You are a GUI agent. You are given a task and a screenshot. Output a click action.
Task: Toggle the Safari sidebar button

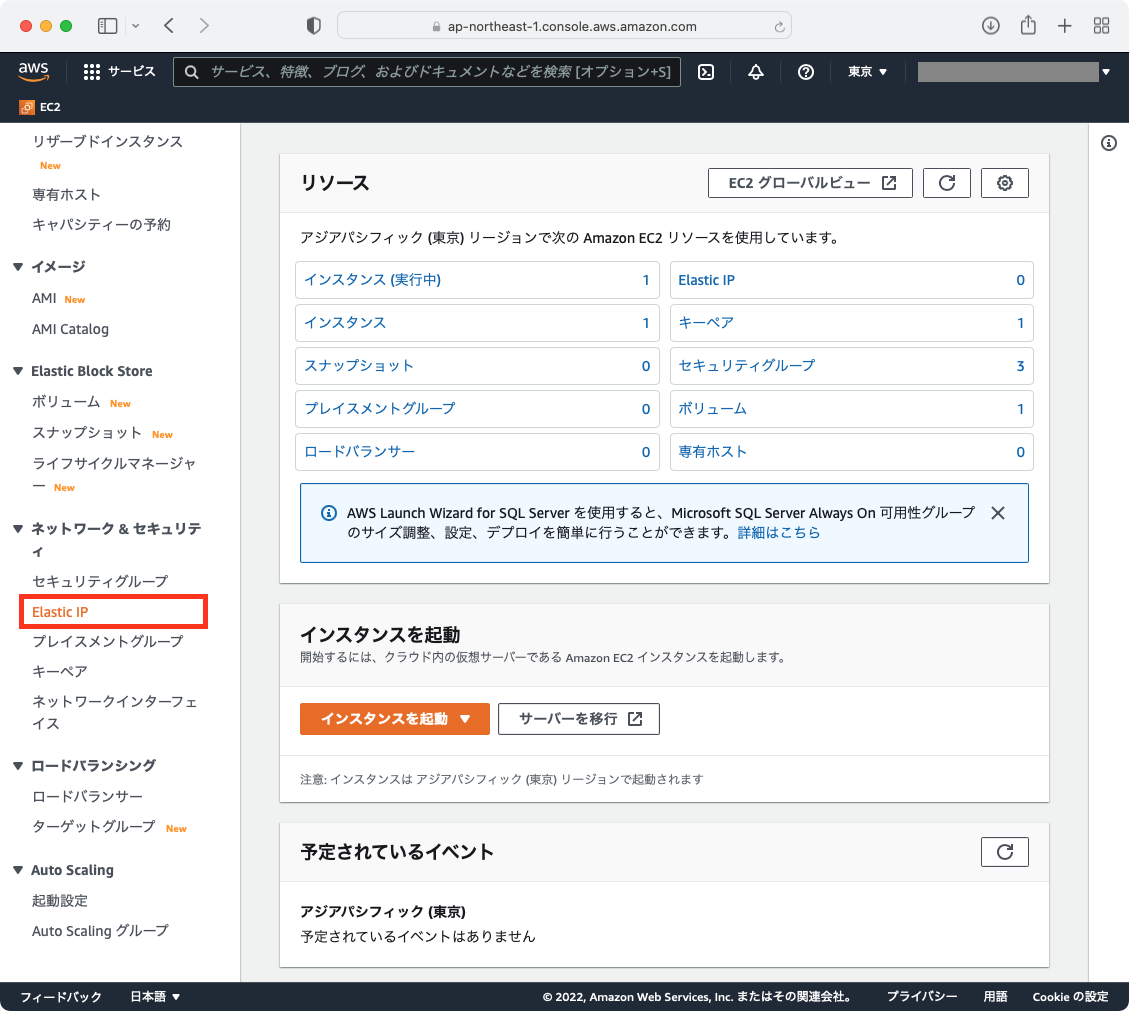107,26
